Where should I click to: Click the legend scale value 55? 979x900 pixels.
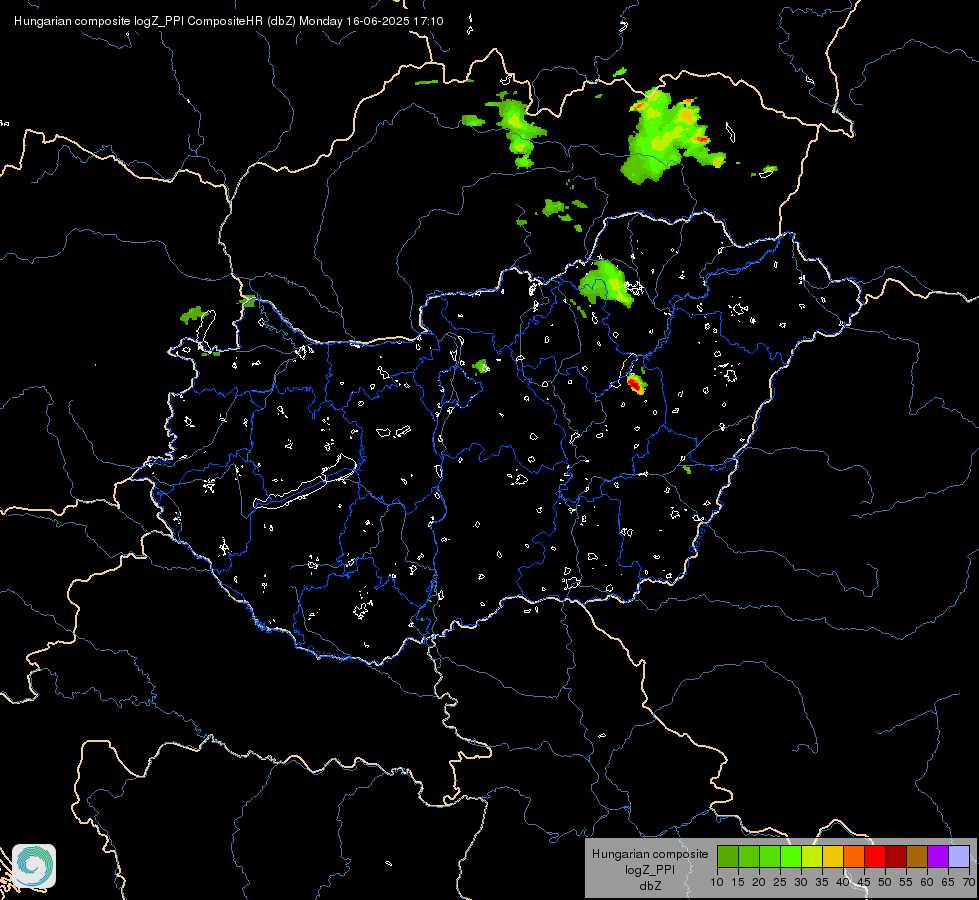pyautogui.click(x=906, y=882)
